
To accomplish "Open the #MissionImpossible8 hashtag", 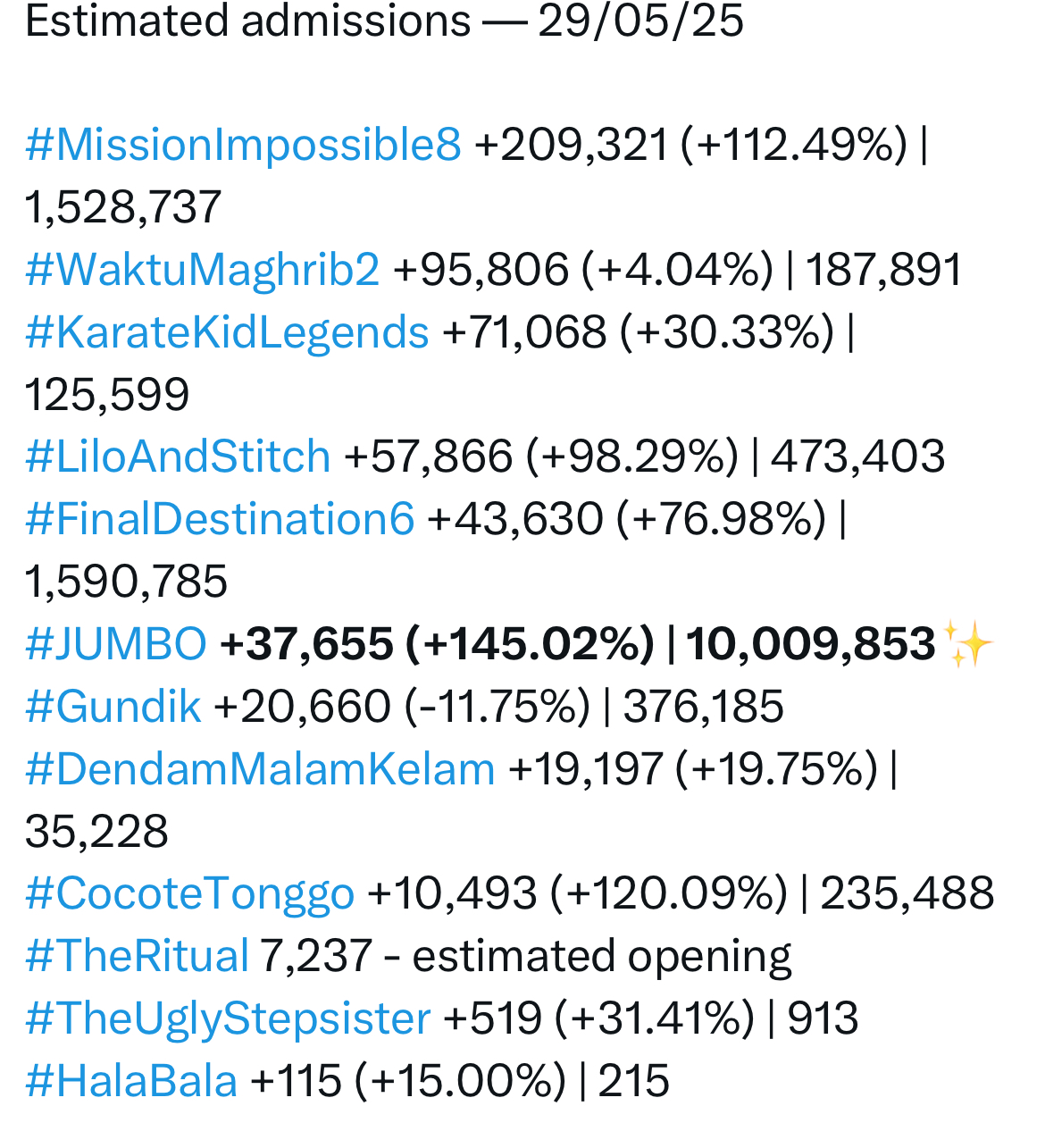I will (x=243, y=145).
